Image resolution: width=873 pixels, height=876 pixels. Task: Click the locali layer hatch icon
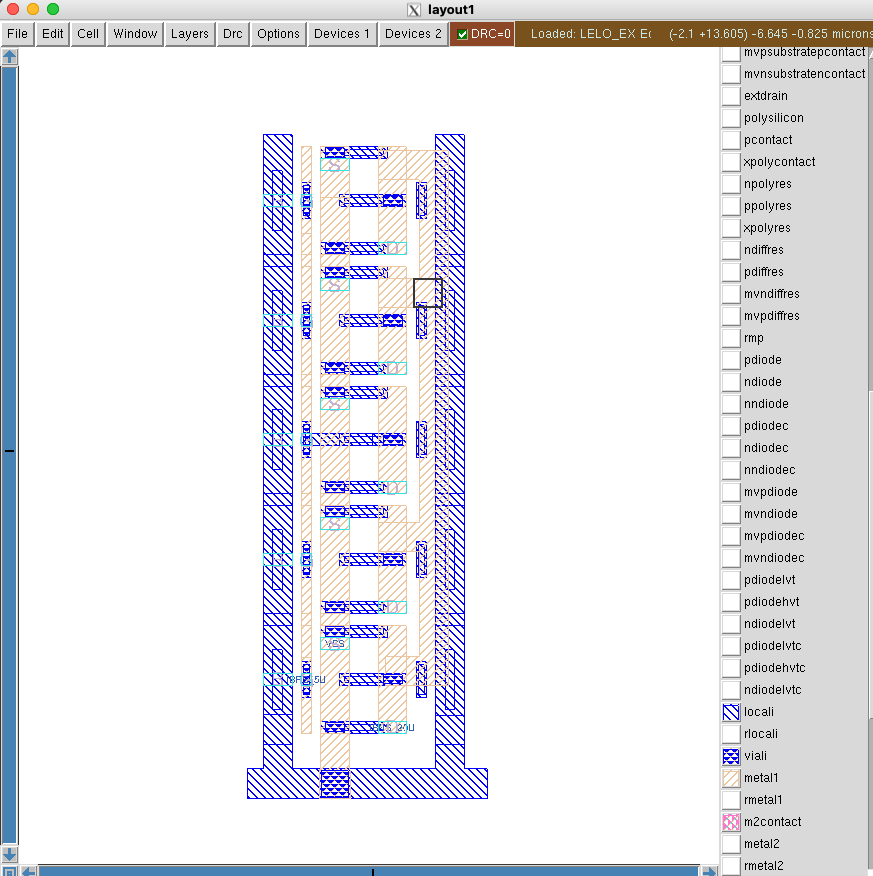pos(730,712)
